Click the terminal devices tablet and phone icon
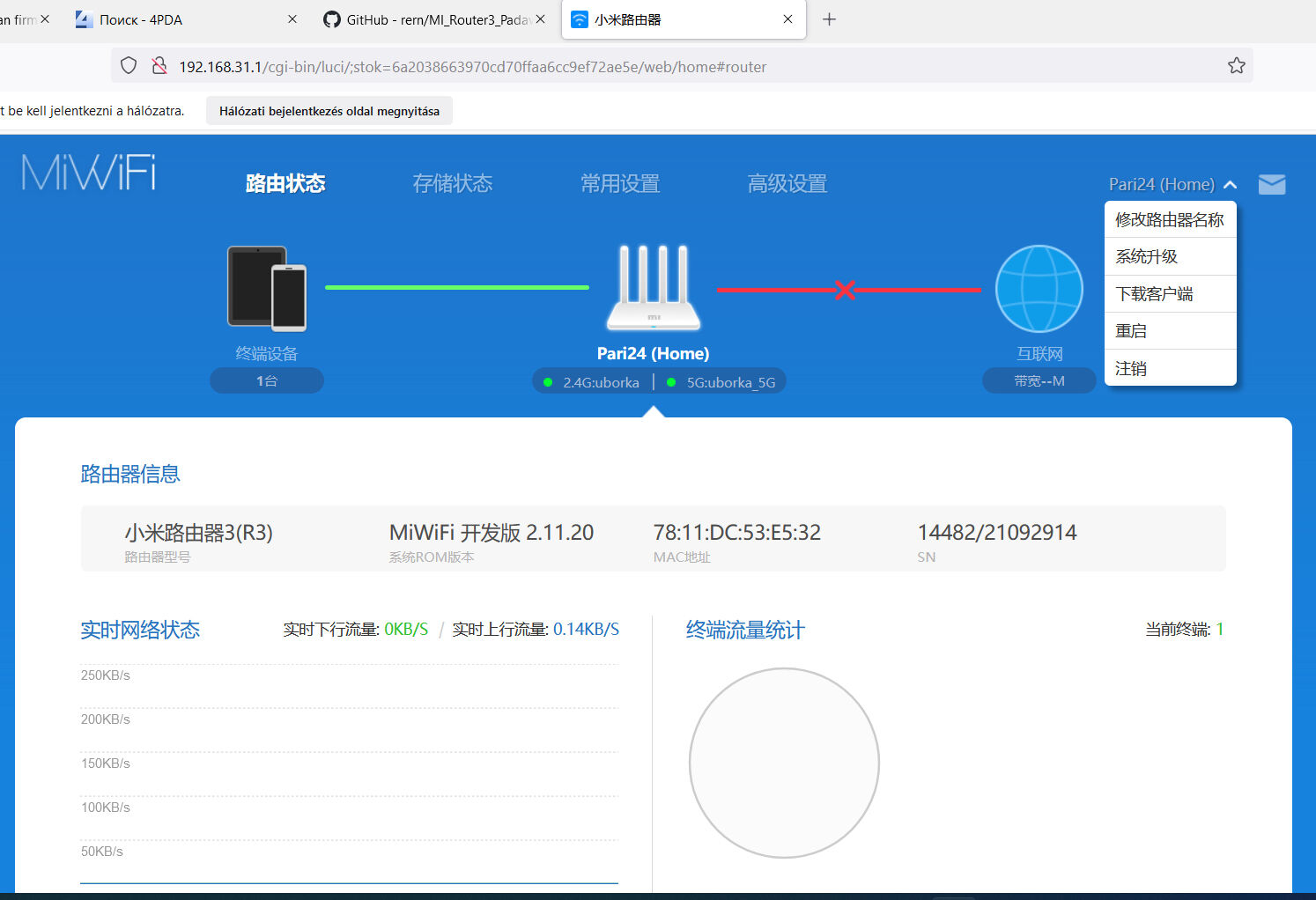 pos(267,288)
